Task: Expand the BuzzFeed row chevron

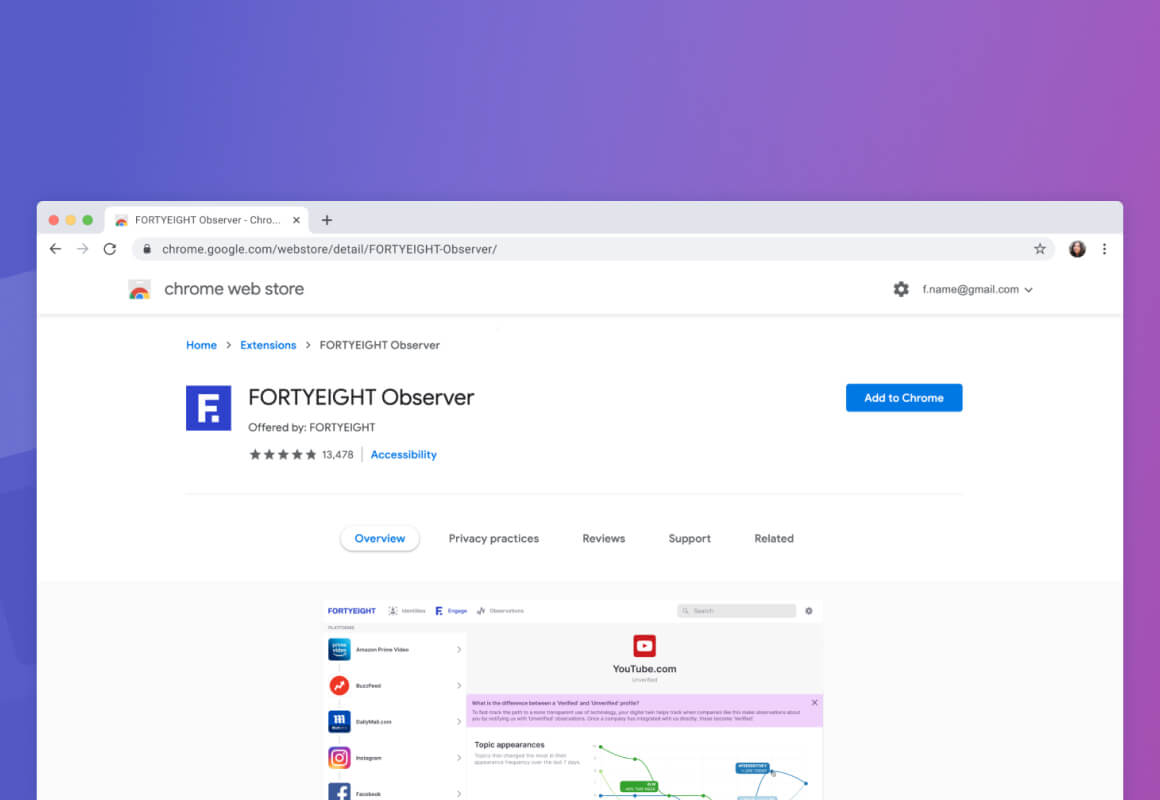Action: coord(459,686)
